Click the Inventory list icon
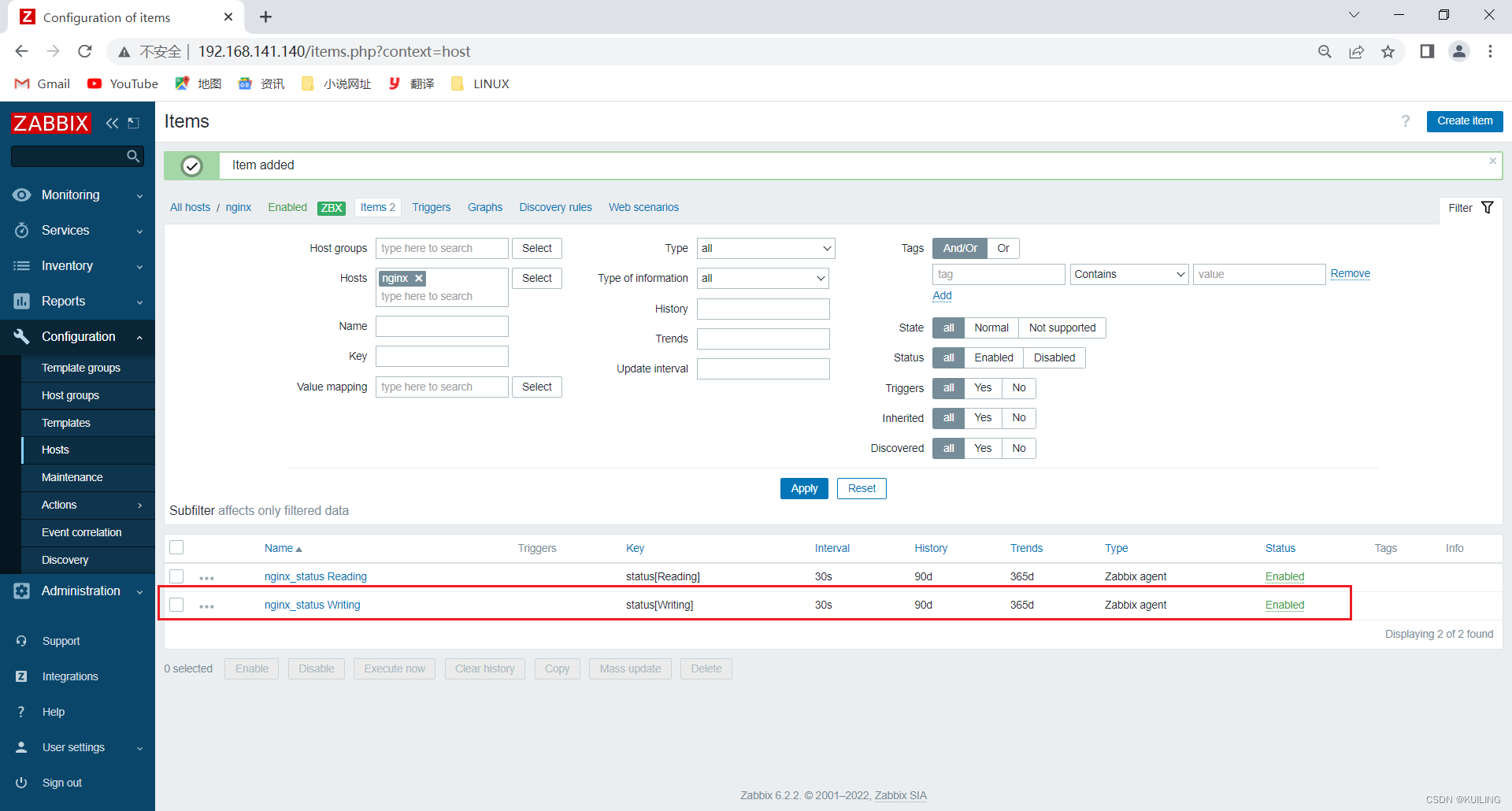Image resolution: width=1512 pixels, height=811 pixels. (22, 266)
